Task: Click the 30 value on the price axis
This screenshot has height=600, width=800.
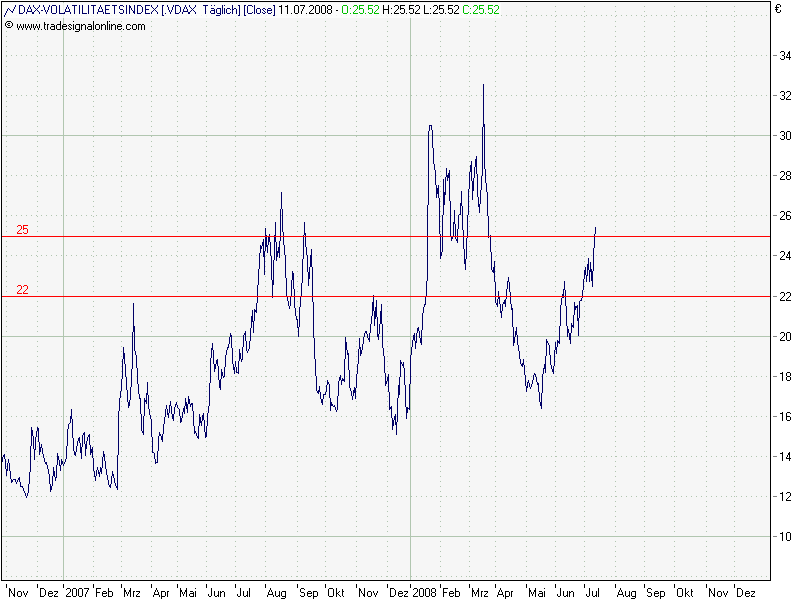Action: pyautogui.click(x=785, y=136)
